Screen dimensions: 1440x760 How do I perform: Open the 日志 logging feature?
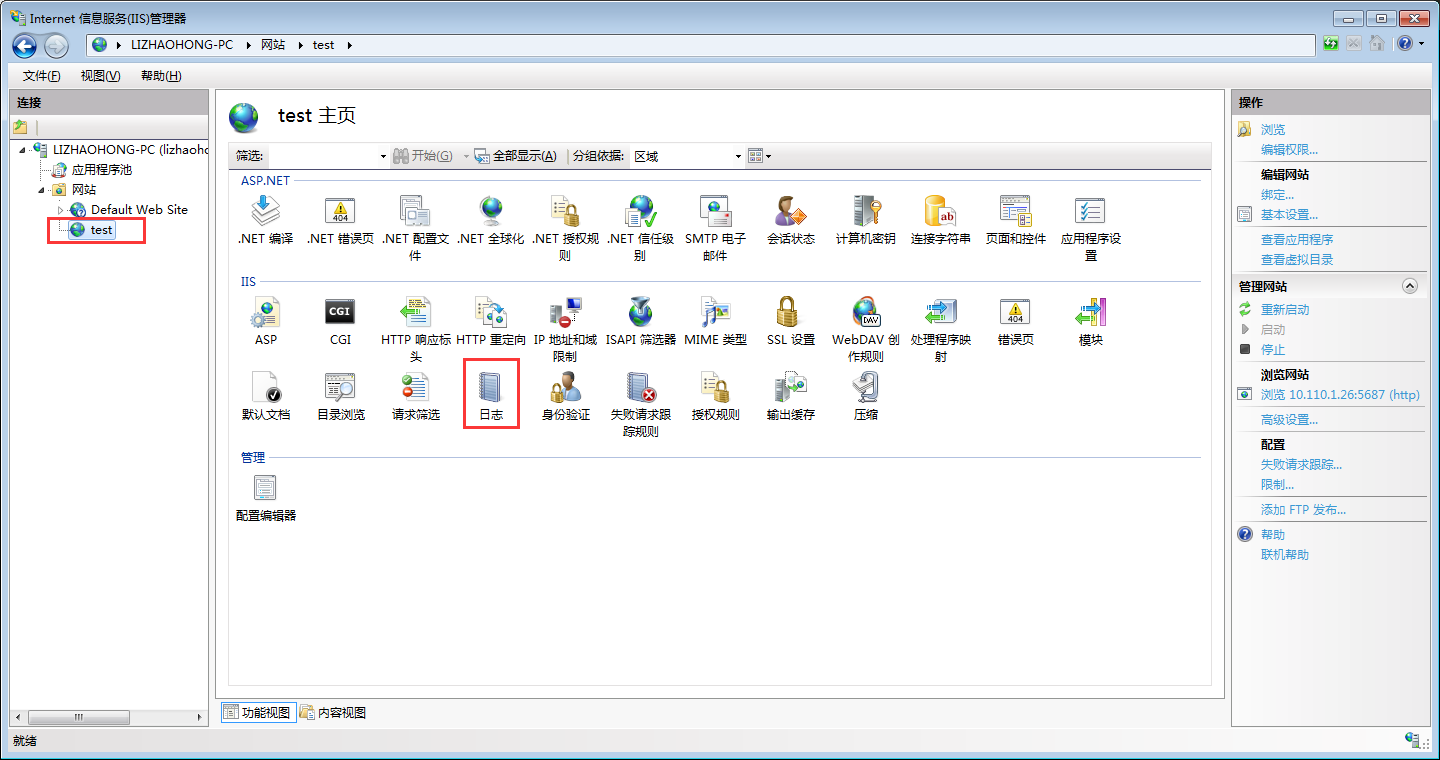coord(490,396)
